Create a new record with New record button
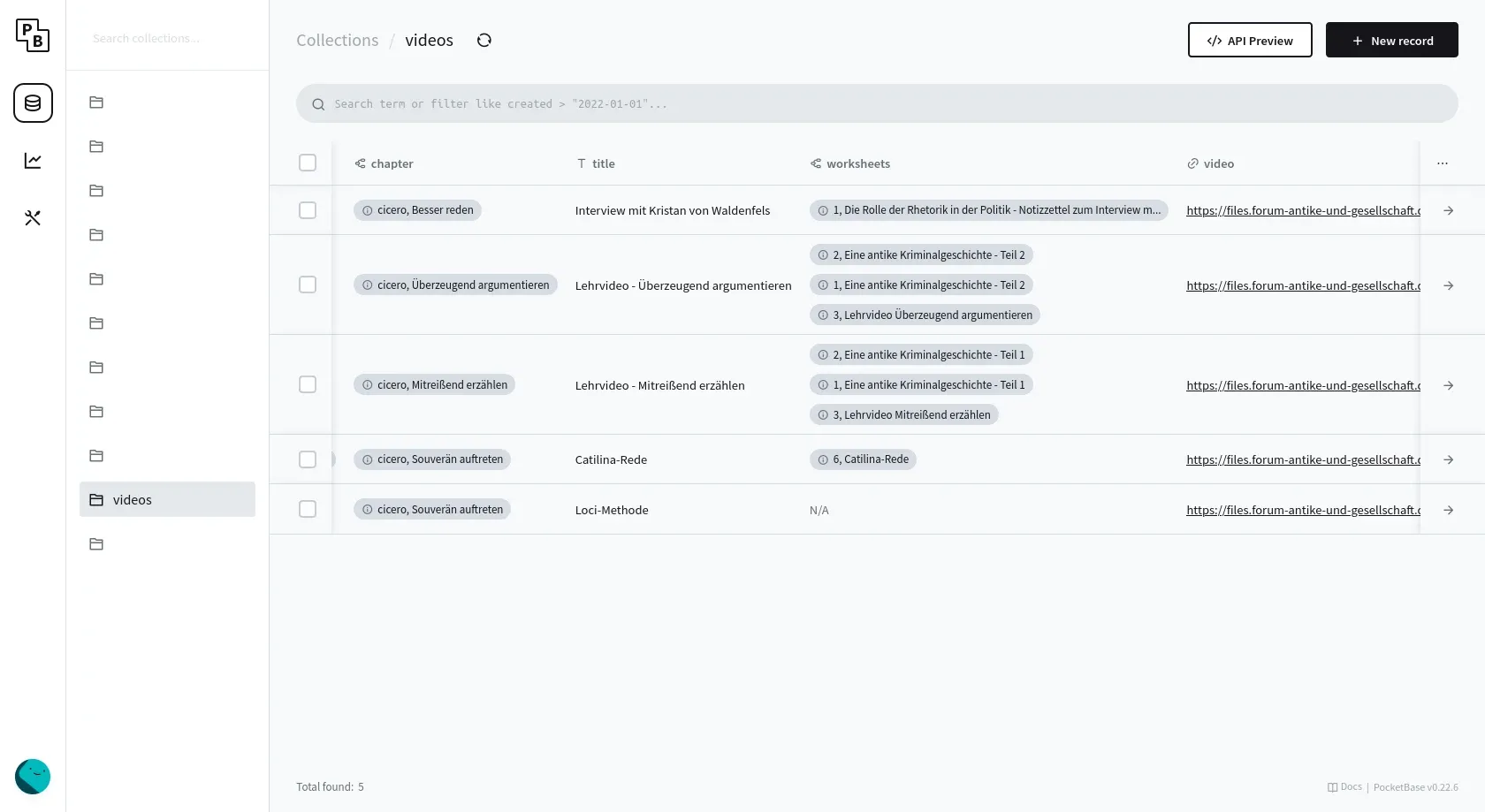Viewport: 1485px width, 812px height. coord(1391,40)
